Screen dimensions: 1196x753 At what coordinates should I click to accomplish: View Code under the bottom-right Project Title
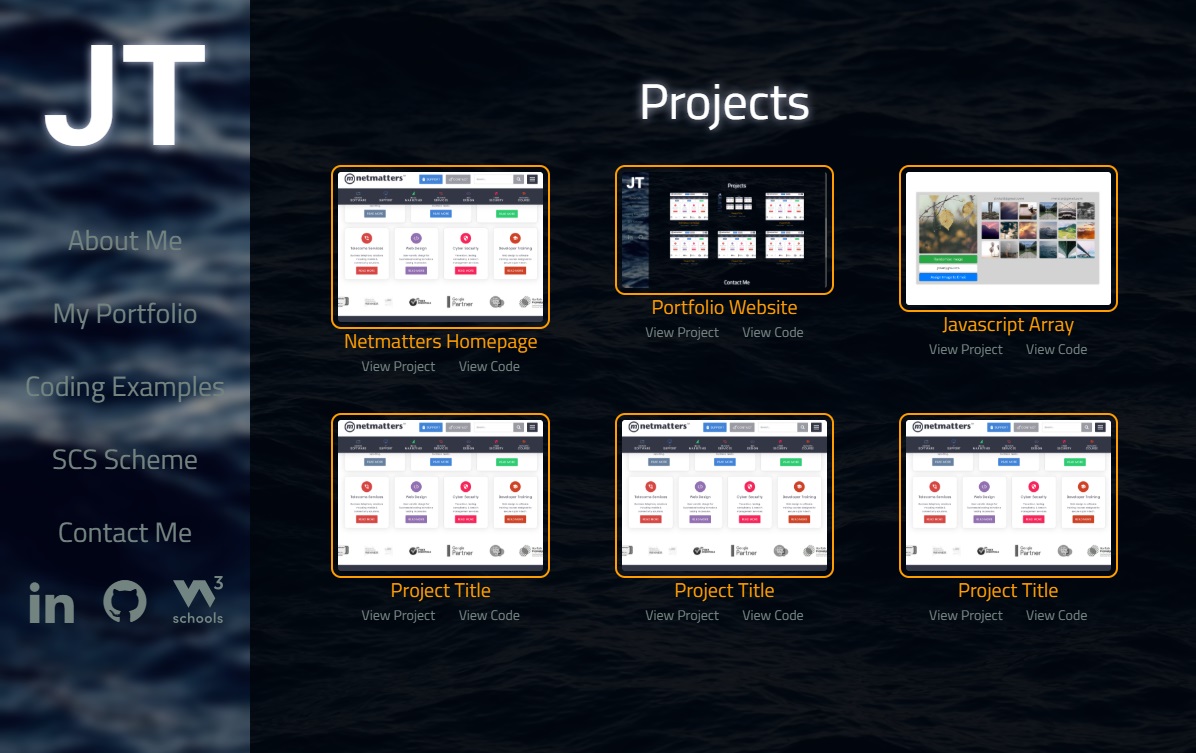coord(1056,615)
